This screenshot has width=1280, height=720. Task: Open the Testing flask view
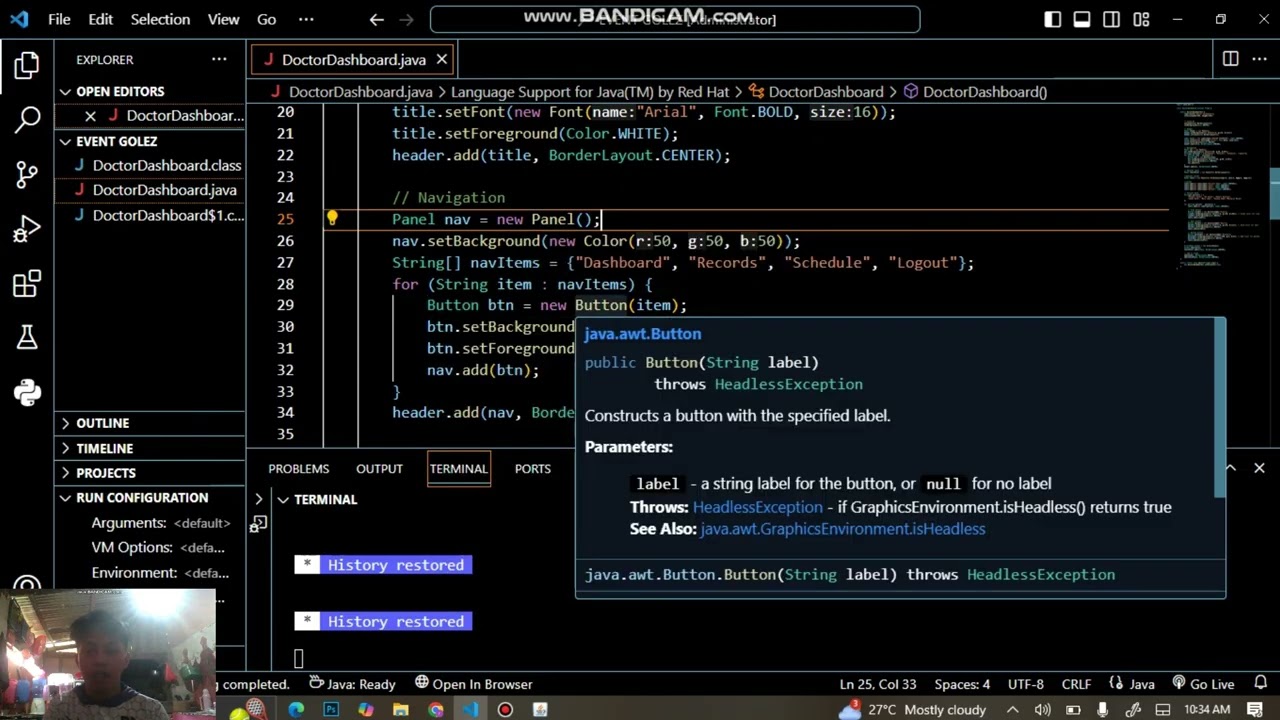pos(27,338)
